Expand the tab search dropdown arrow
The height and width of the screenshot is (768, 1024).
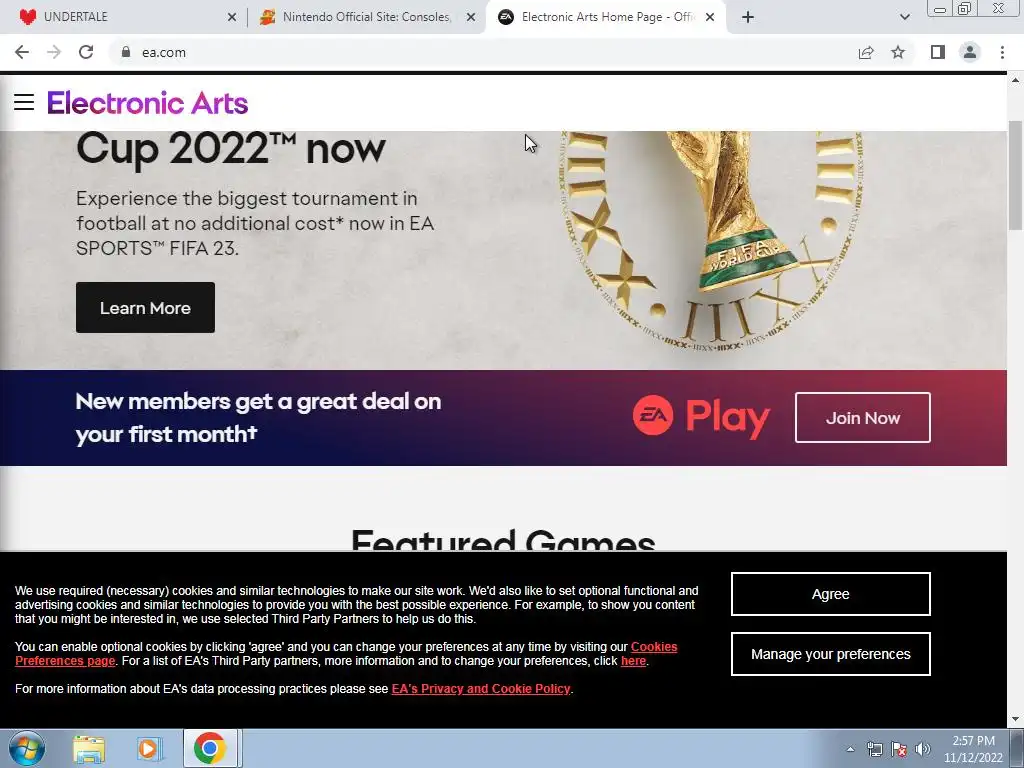904,17
